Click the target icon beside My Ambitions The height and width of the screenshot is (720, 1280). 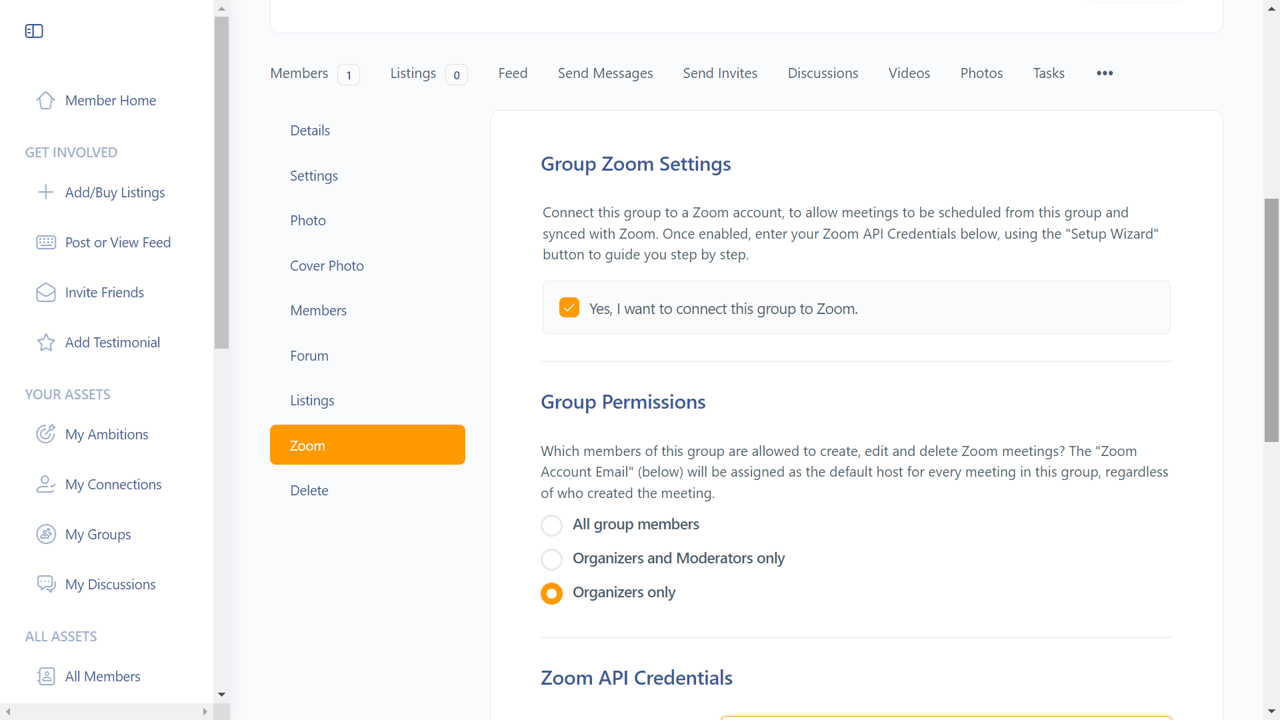pyautogui.click(x=46, y=434)
